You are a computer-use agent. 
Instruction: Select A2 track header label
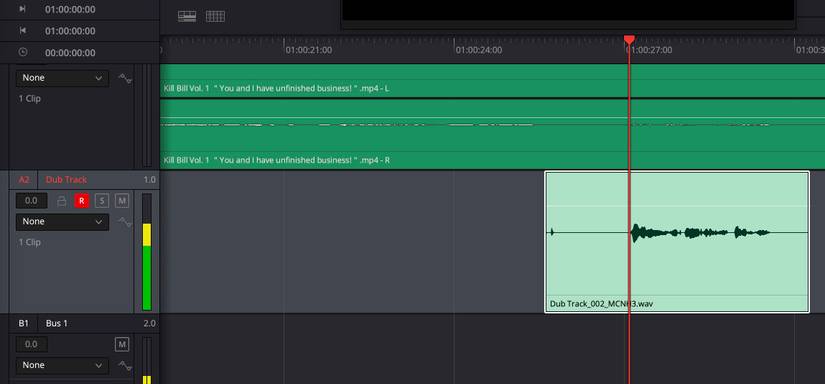click(x=24, y=179)
